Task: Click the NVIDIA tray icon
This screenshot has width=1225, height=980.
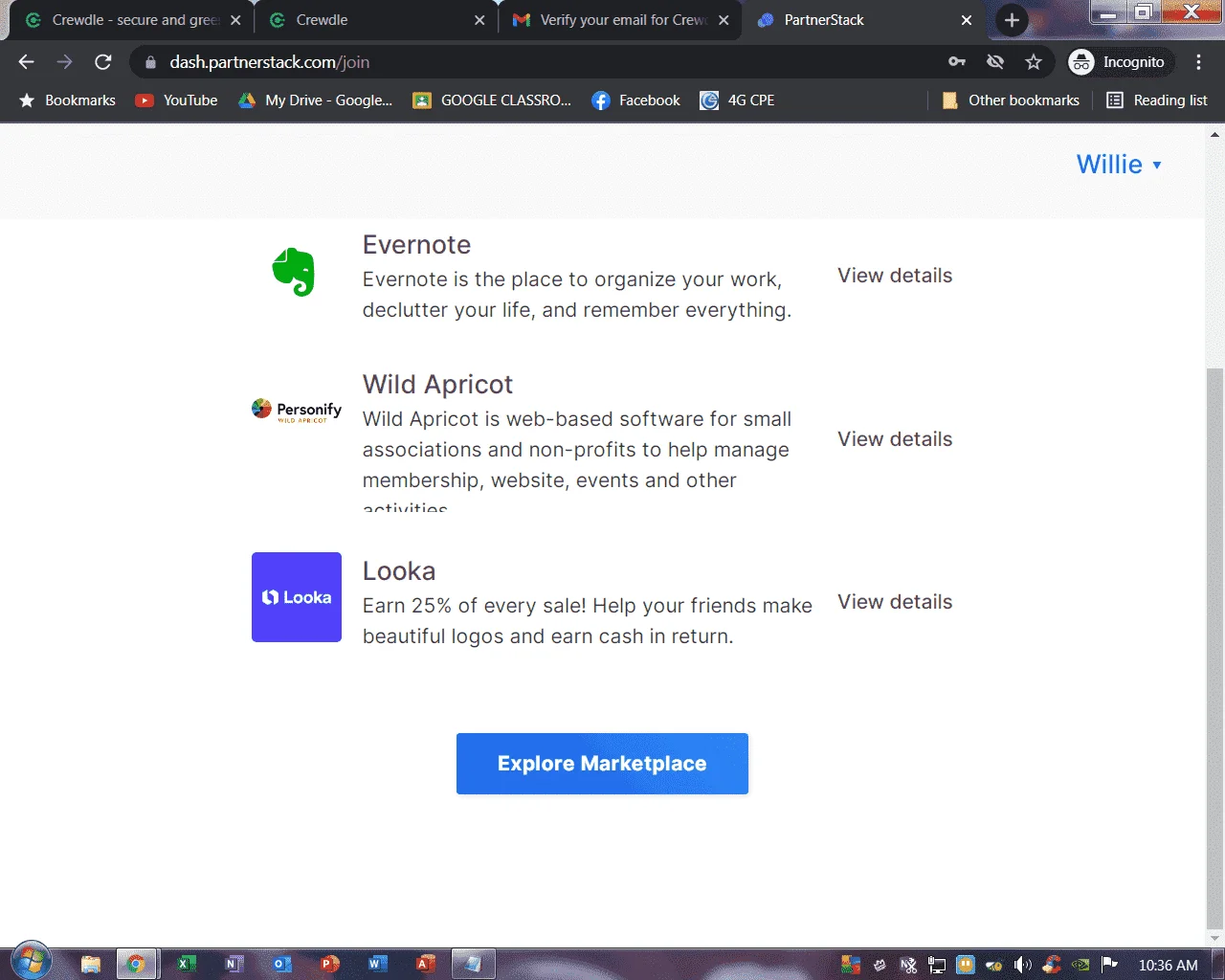Action: (1080, 965)
